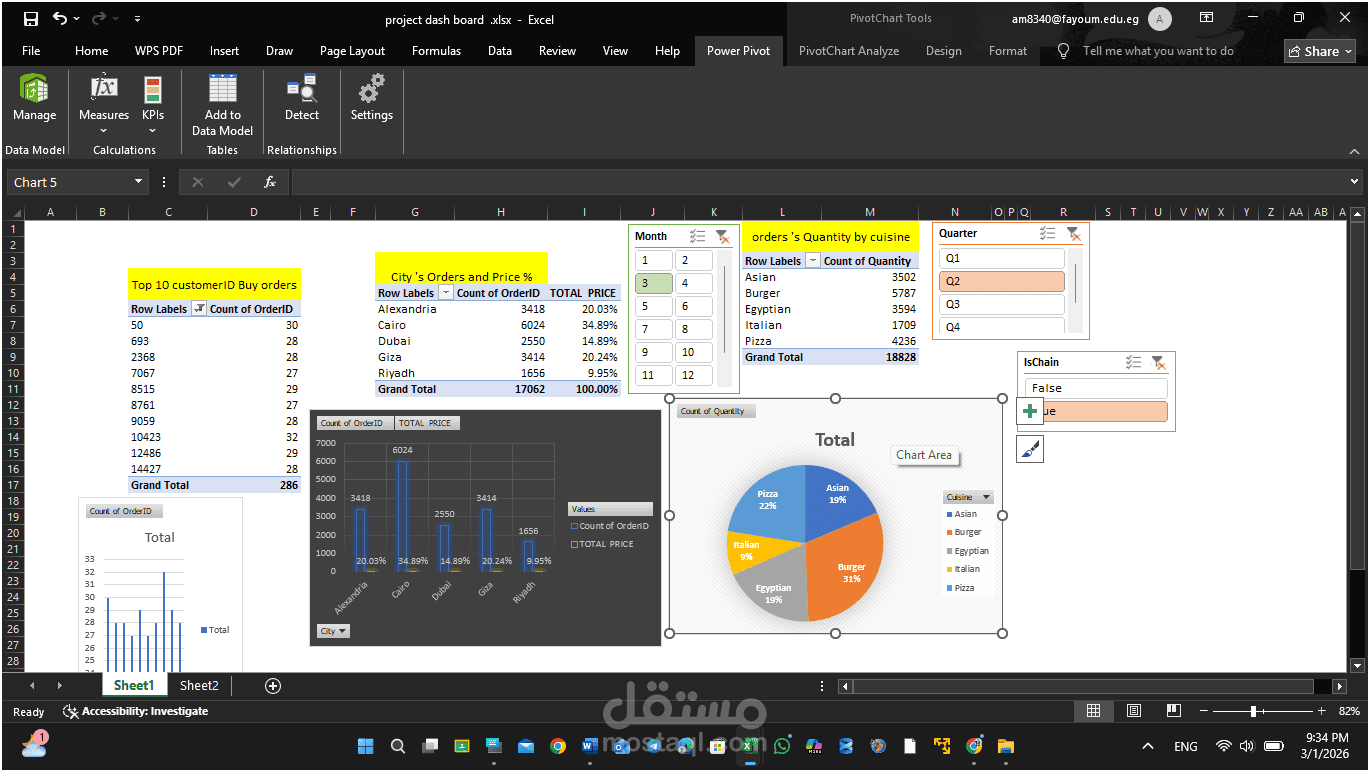Save the workbook via Quick Access icon
The width and height of the screenshot is (1370, 772).
click(30, 19)
